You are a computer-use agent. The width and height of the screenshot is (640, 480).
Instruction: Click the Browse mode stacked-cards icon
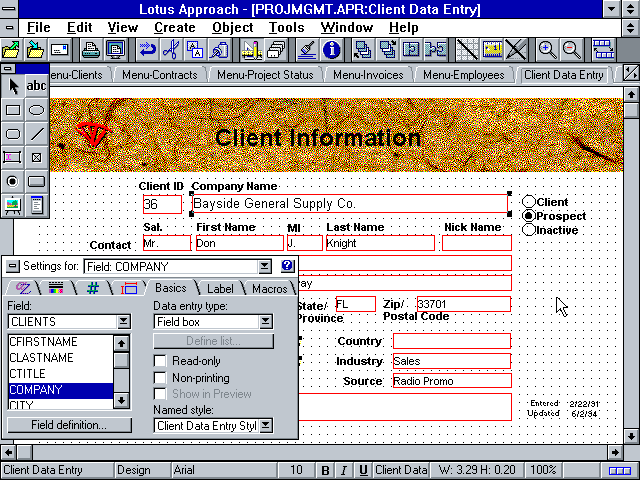tap(276, 50)
